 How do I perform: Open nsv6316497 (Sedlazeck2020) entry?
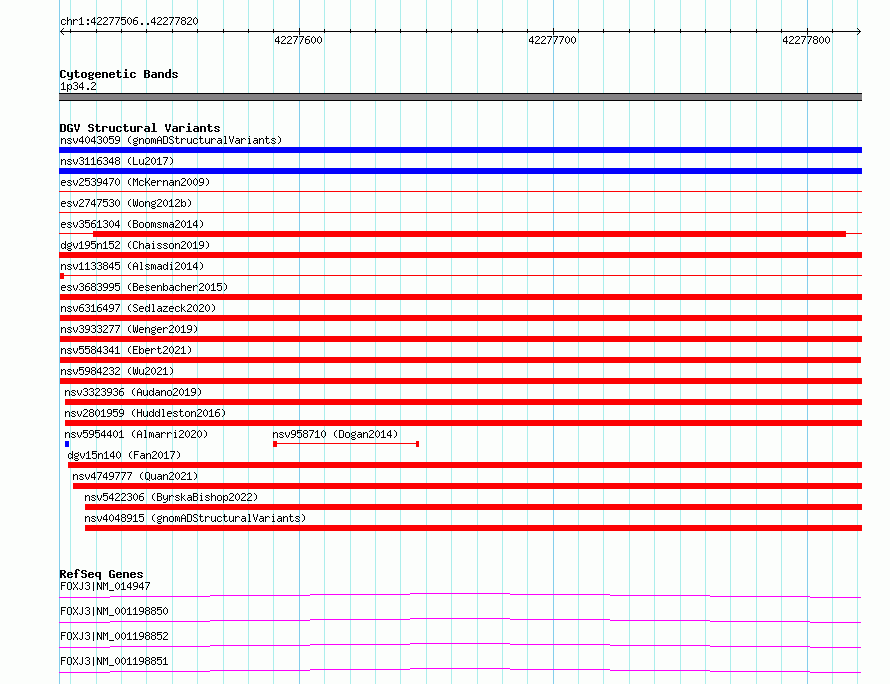(138, 308)
